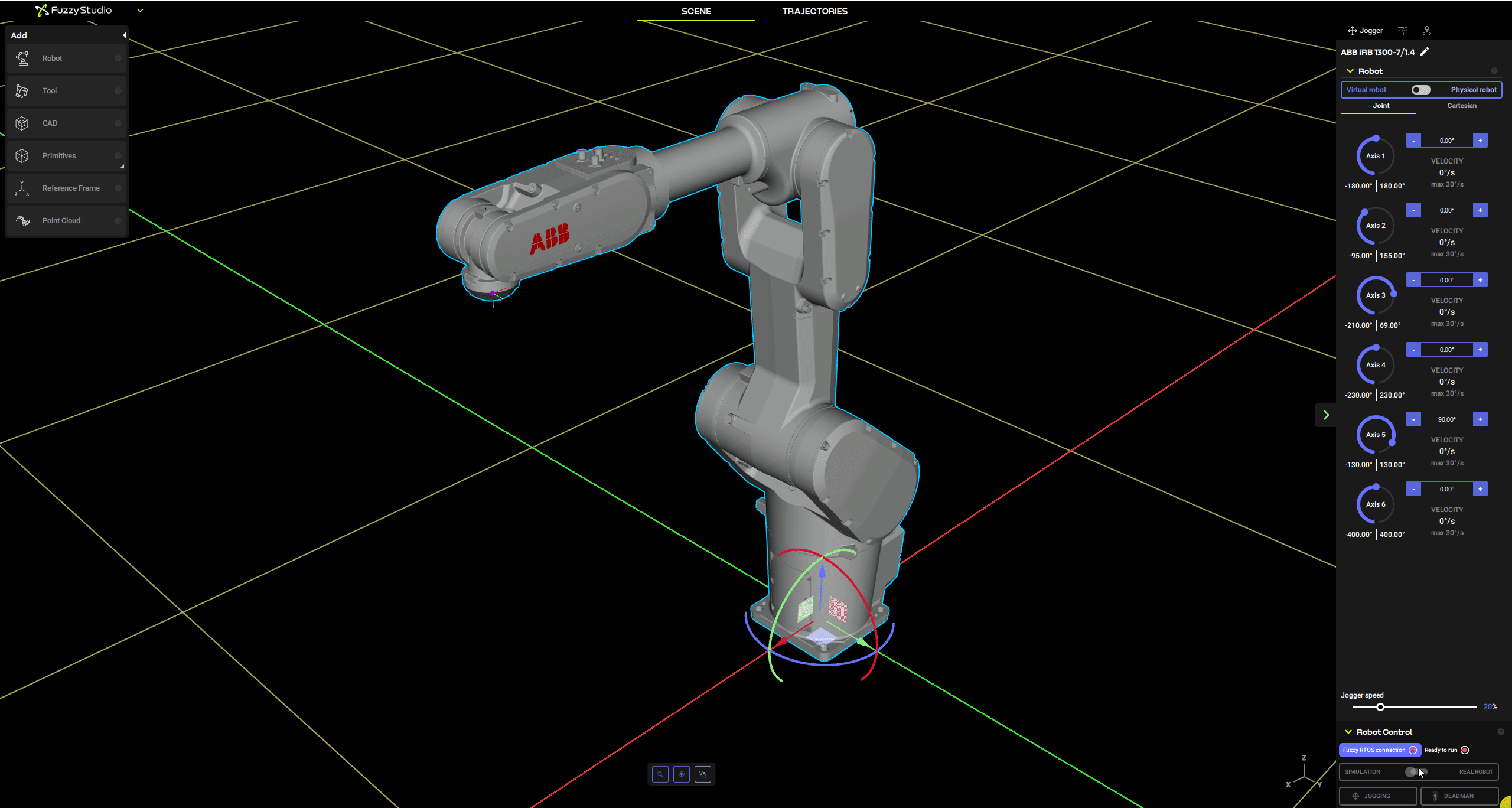Add a Reference Frame

point(67,188)
